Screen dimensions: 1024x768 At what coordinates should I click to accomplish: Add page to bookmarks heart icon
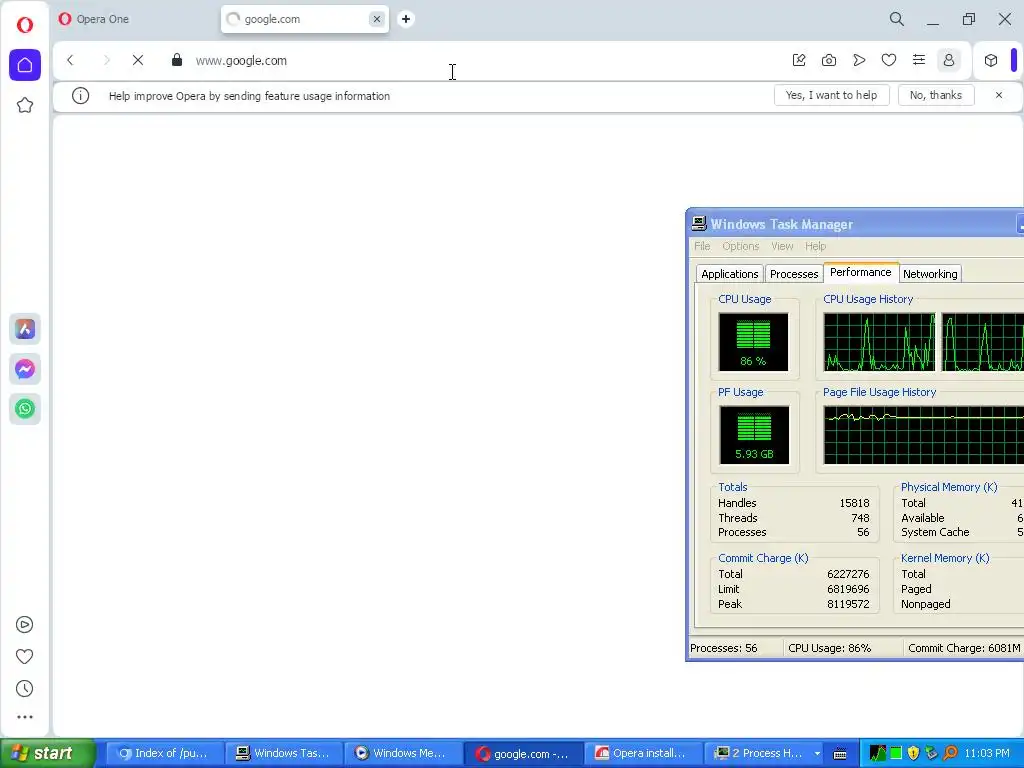point(889,60)
